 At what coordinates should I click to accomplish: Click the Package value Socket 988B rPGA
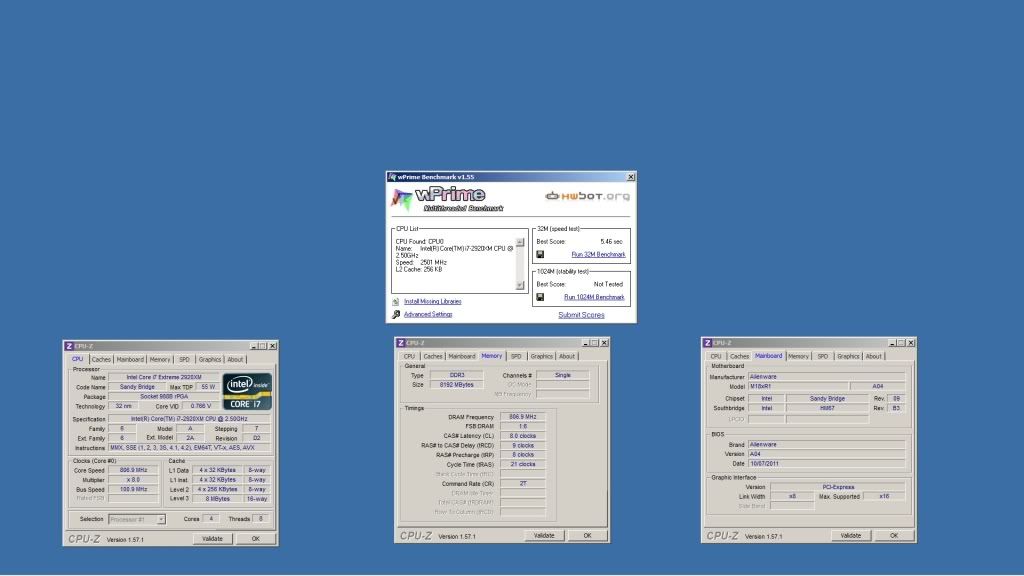(x=164, y=396)
